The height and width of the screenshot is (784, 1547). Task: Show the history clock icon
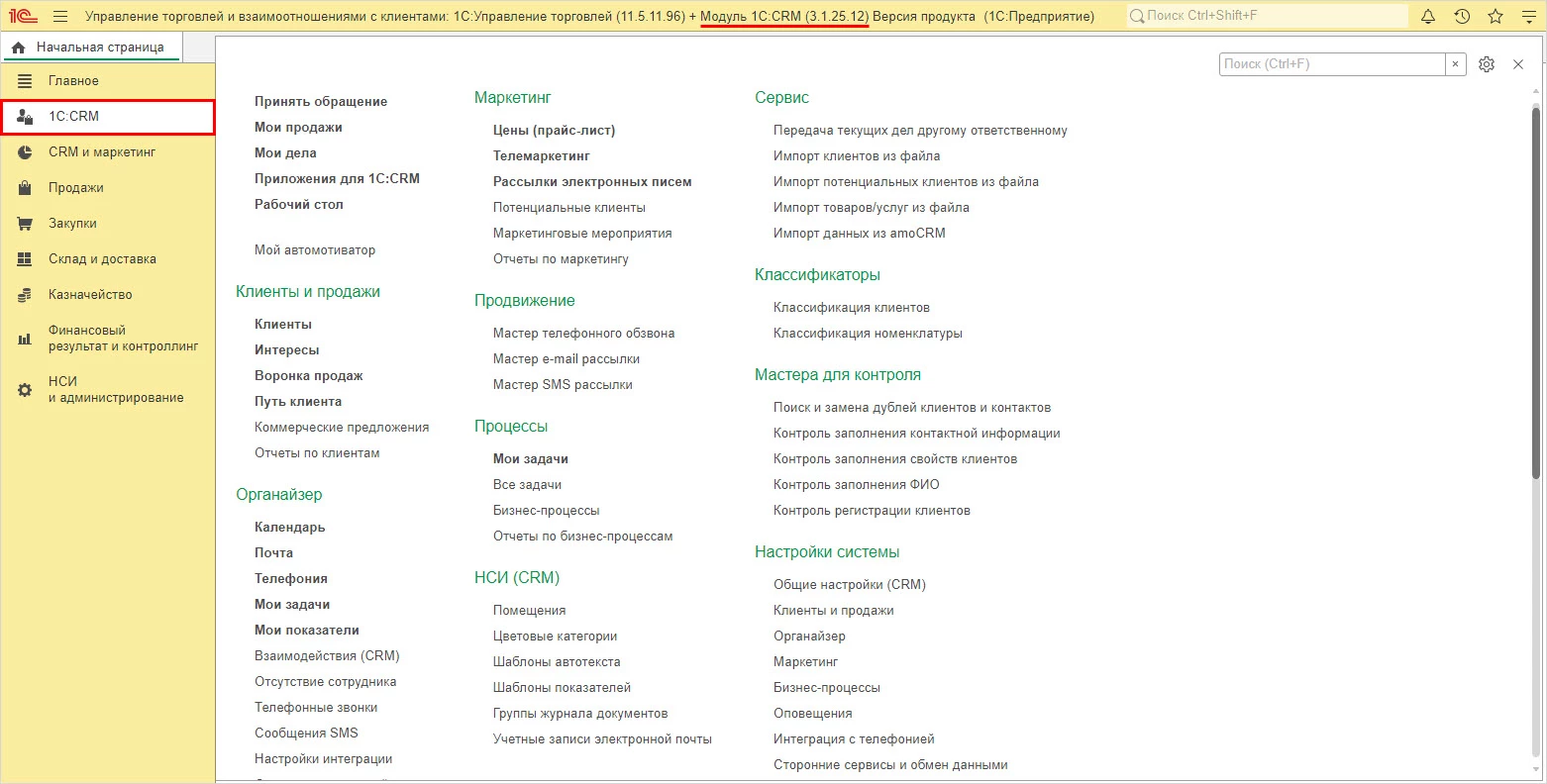point(1462,16)
